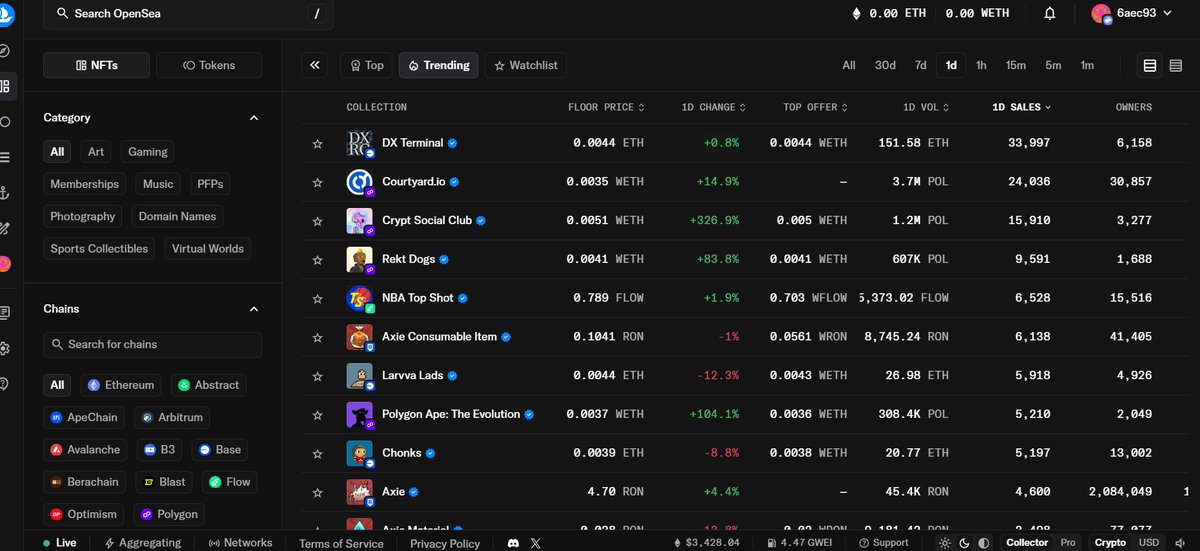Switch to the Tokens tab

pyautogui.click(x=209, y=65)
